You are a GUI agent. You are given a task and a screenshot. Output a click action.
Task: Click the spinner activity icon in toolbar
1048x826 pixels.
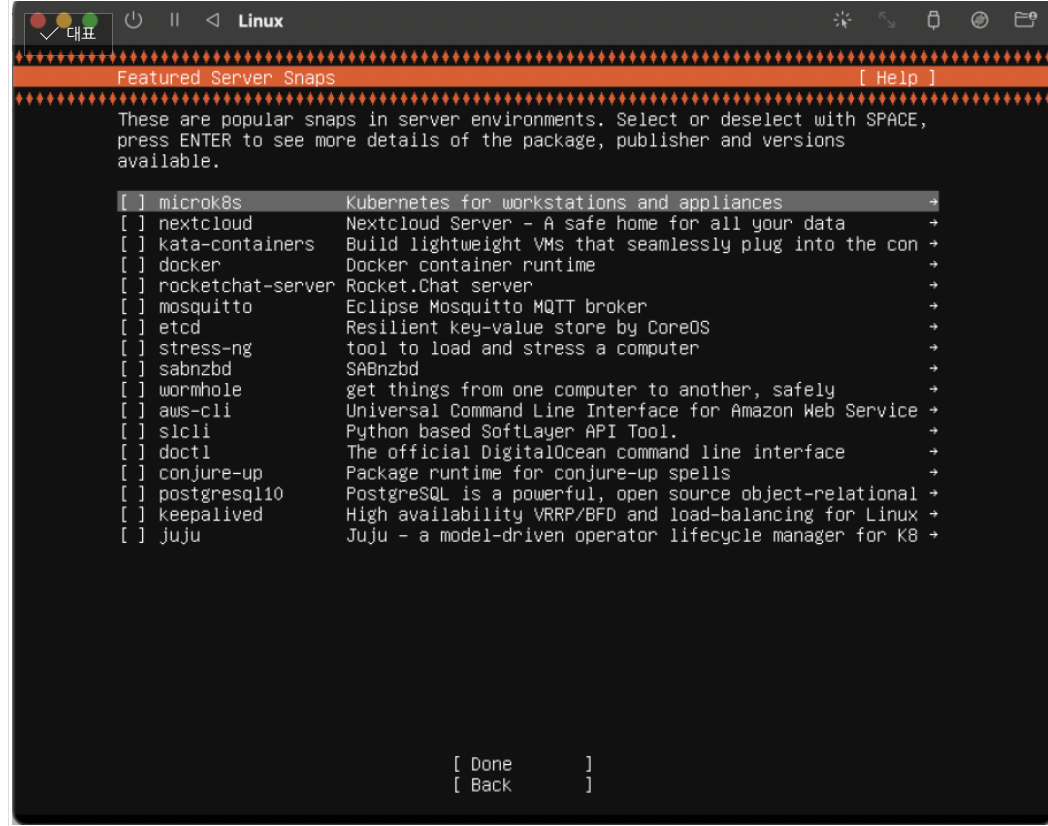point(842,20)
